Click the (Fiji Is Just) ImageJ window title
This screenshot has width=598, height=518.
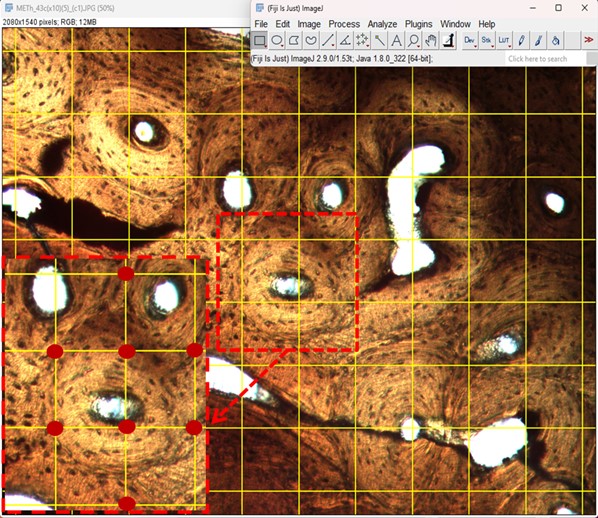pyautogui.click(x=295, y=8)
